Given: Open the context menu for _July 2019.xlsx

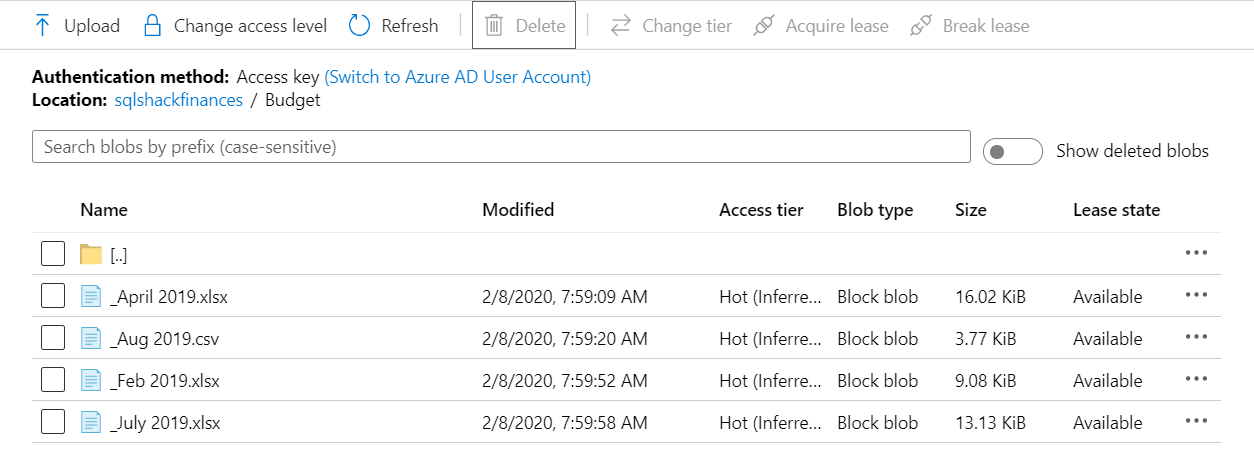Looking at the screenshot, I should tap(1196, 422).
